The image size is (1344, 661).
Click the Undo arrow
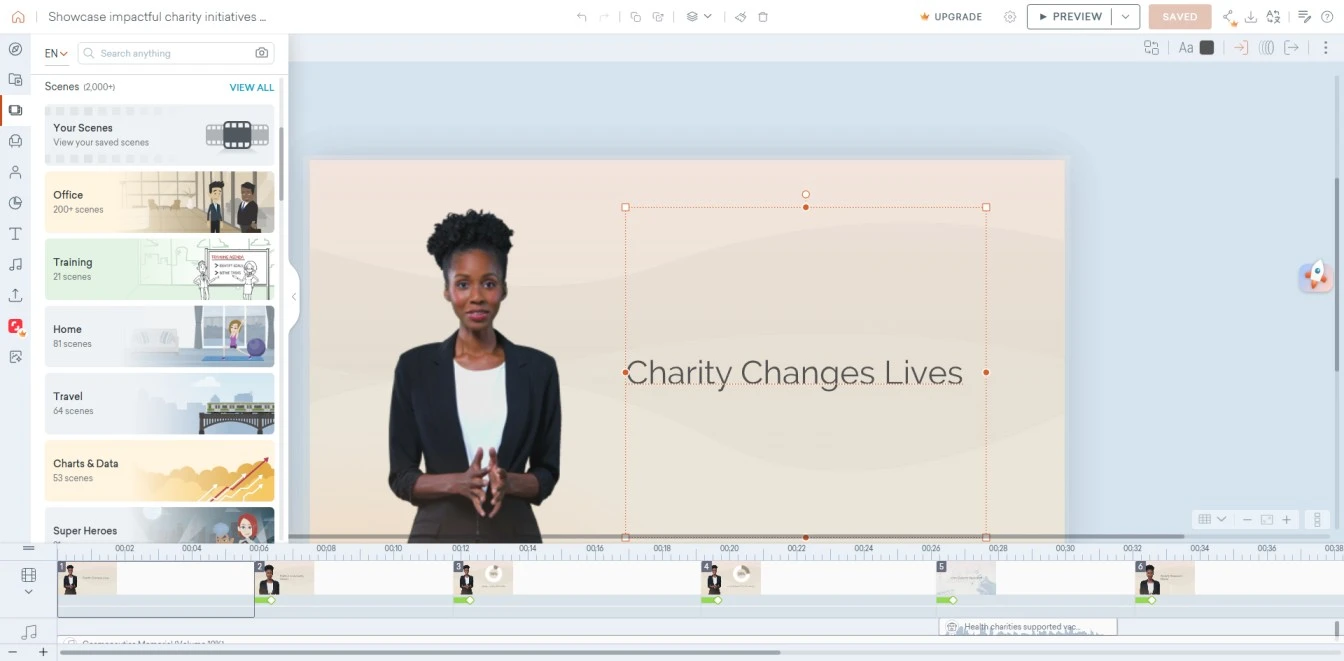coord(582,17)
